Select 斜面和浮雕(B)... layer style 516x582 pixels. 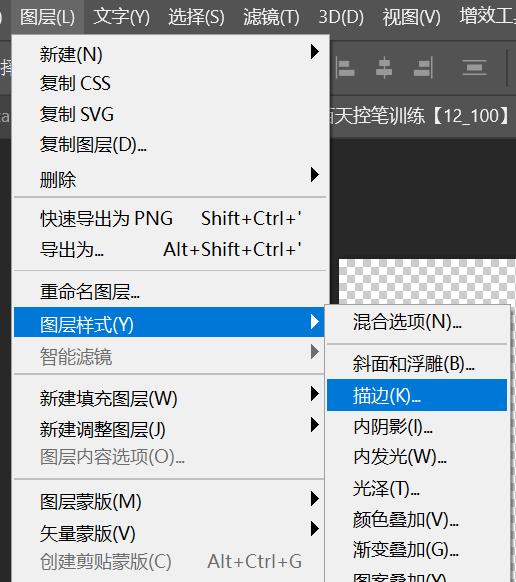(417, 364)
